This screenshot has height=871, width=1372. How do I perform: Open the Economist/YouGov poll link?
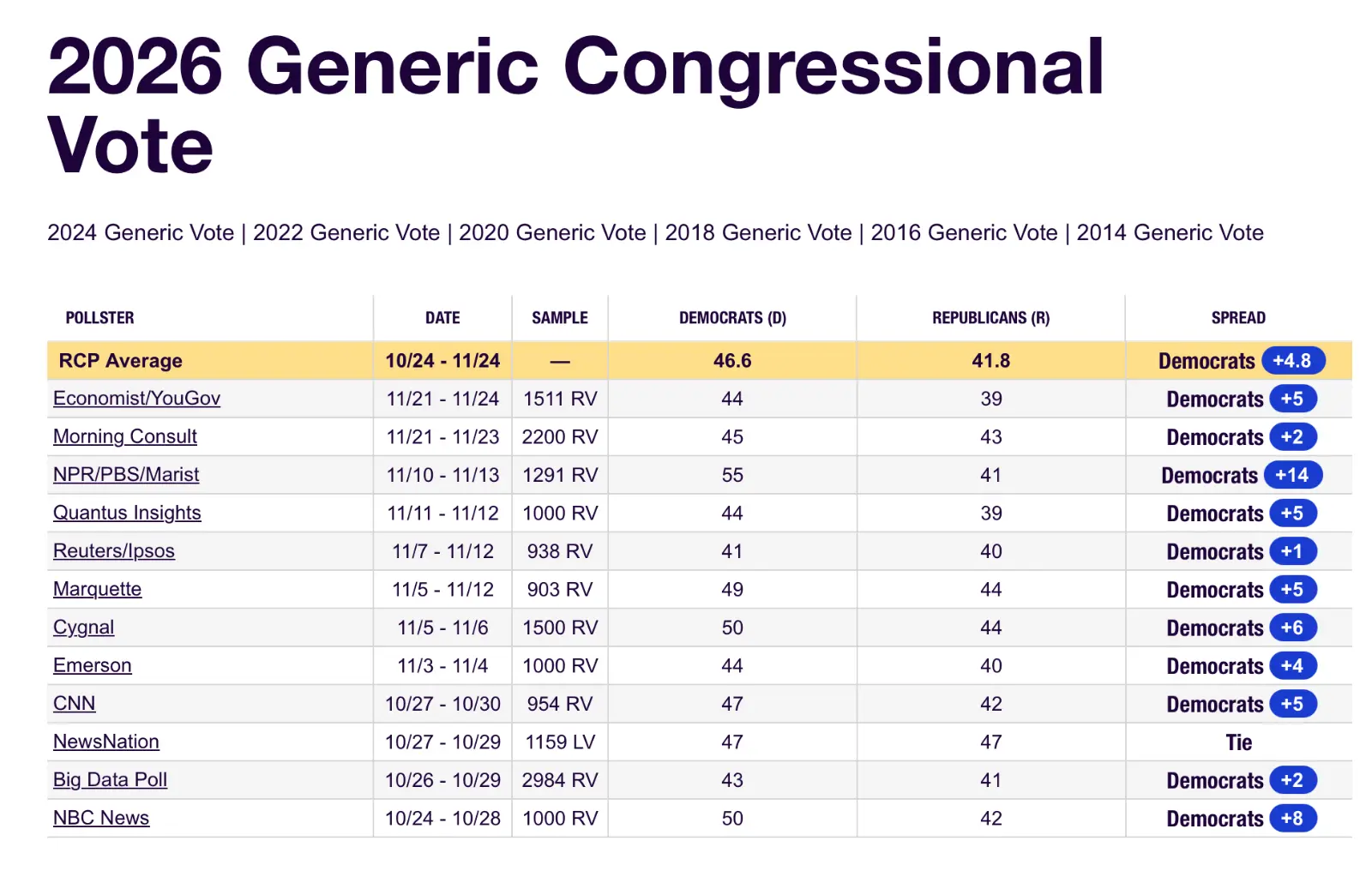coord(136,399)
